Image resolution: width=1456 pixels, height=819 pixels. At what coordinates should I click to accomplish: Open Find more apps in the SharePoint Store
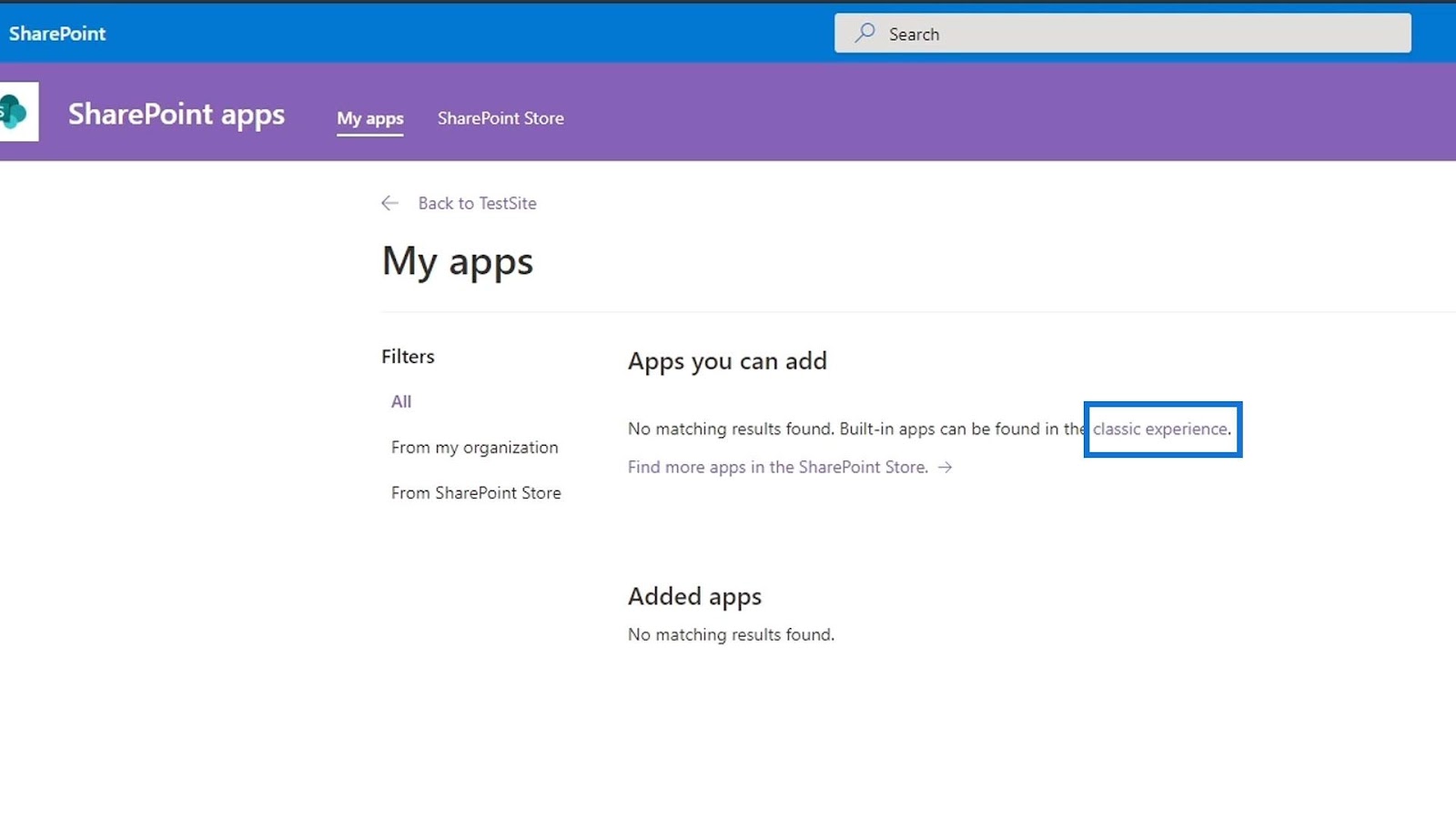click(778, 467)
